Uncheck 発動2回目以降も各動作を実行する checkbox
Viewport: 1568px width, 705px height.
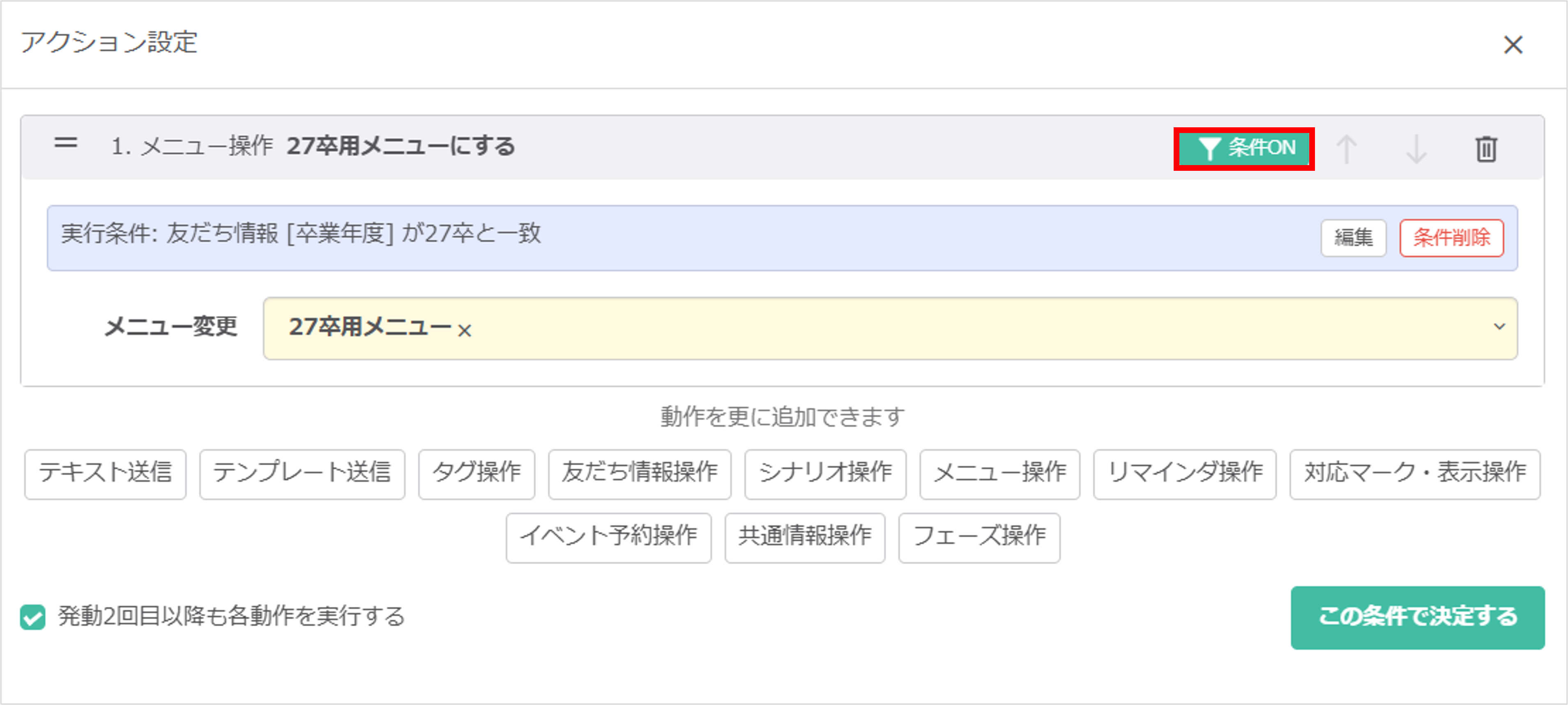point(33,617)
